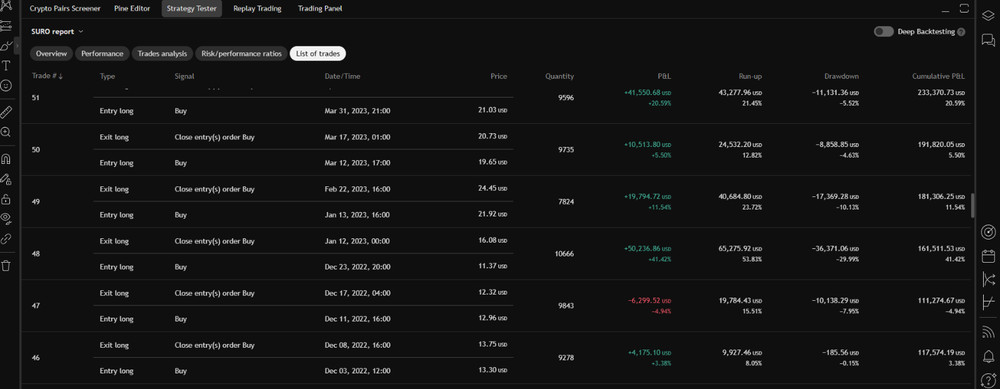Select the Strategy Tester tab
The image size is (1000, 389).
click(192, 9)
